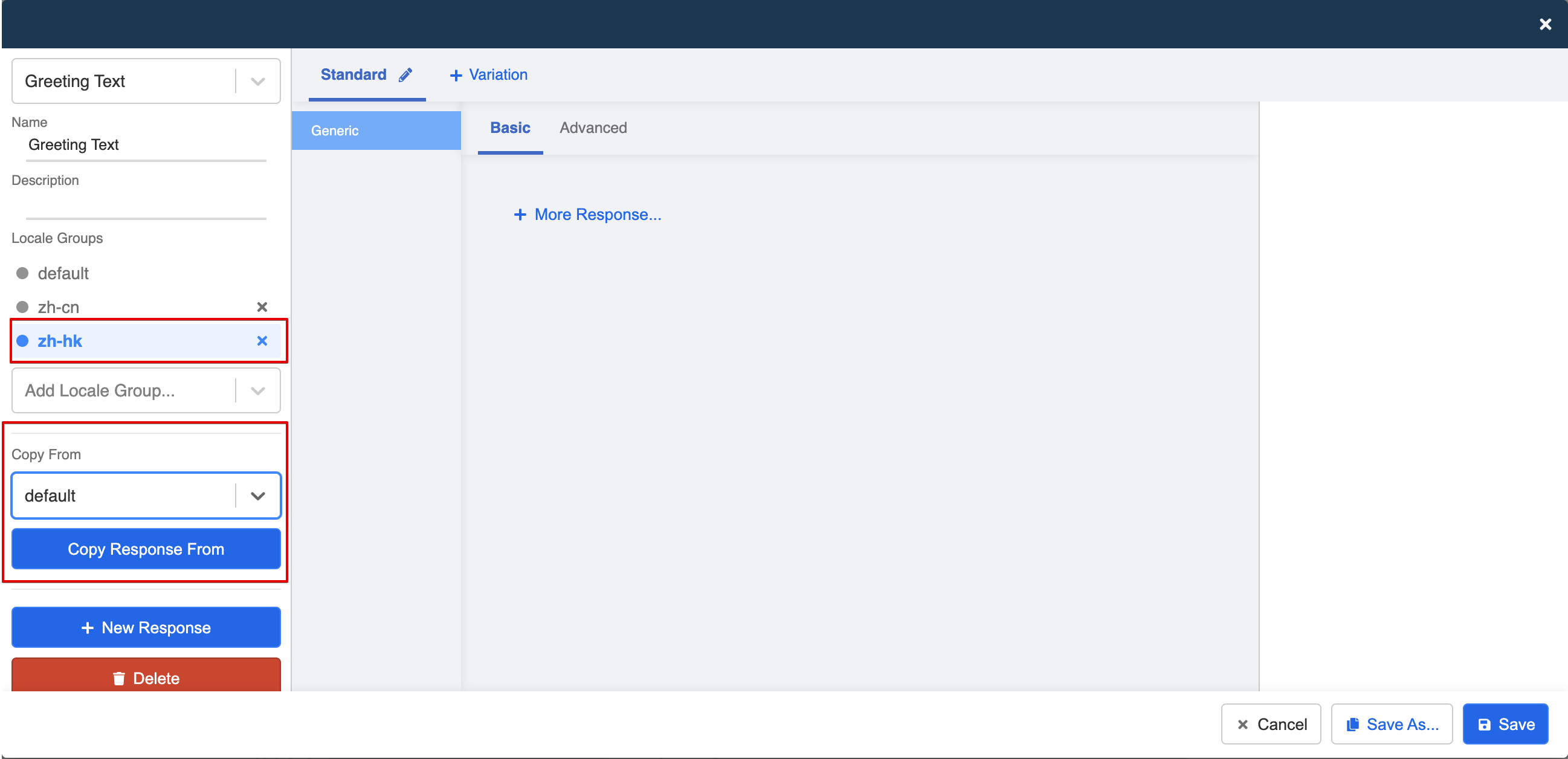The width and height of the screenshot is (1568, 759).
Task: Click the Save button
Action: (x=1506, y=725)
